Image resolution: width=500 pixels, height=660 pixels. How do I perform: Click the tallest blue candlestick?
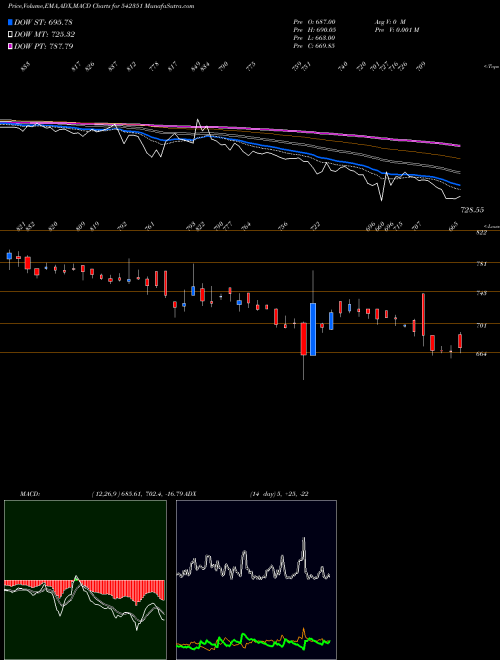point(313,329)
